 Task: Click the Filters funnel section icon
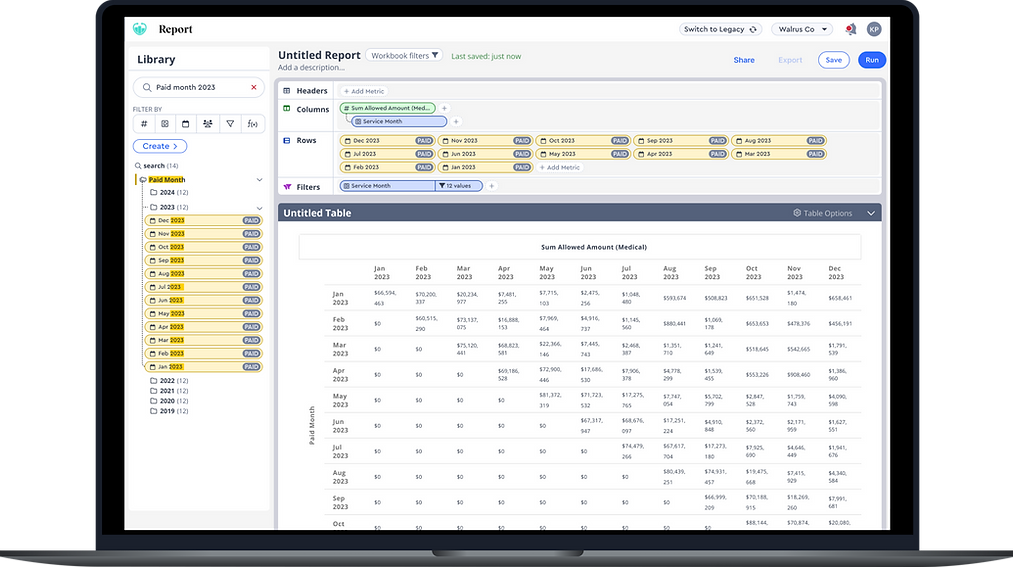point(287,187)
